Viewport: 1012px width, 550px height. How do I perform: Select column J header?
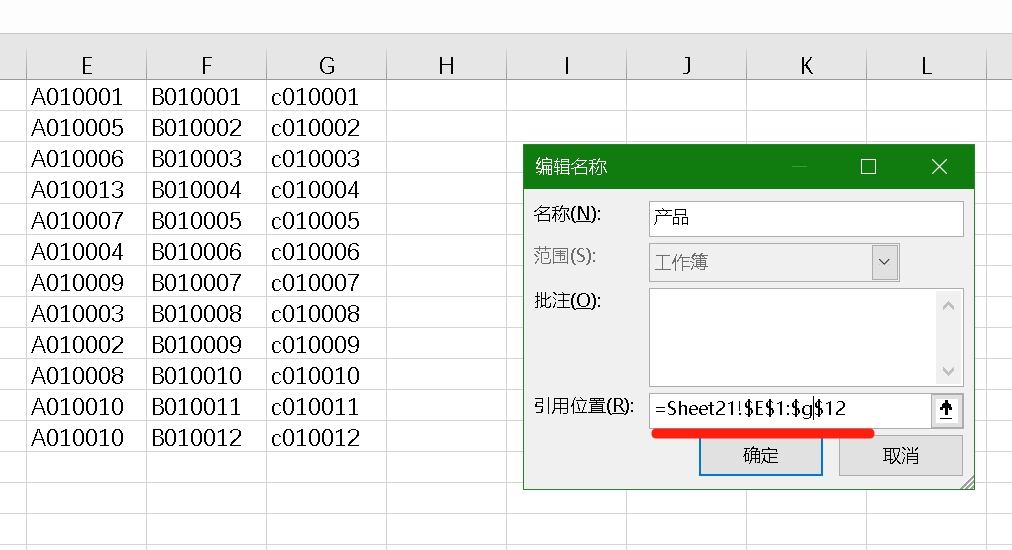[687, 65]
